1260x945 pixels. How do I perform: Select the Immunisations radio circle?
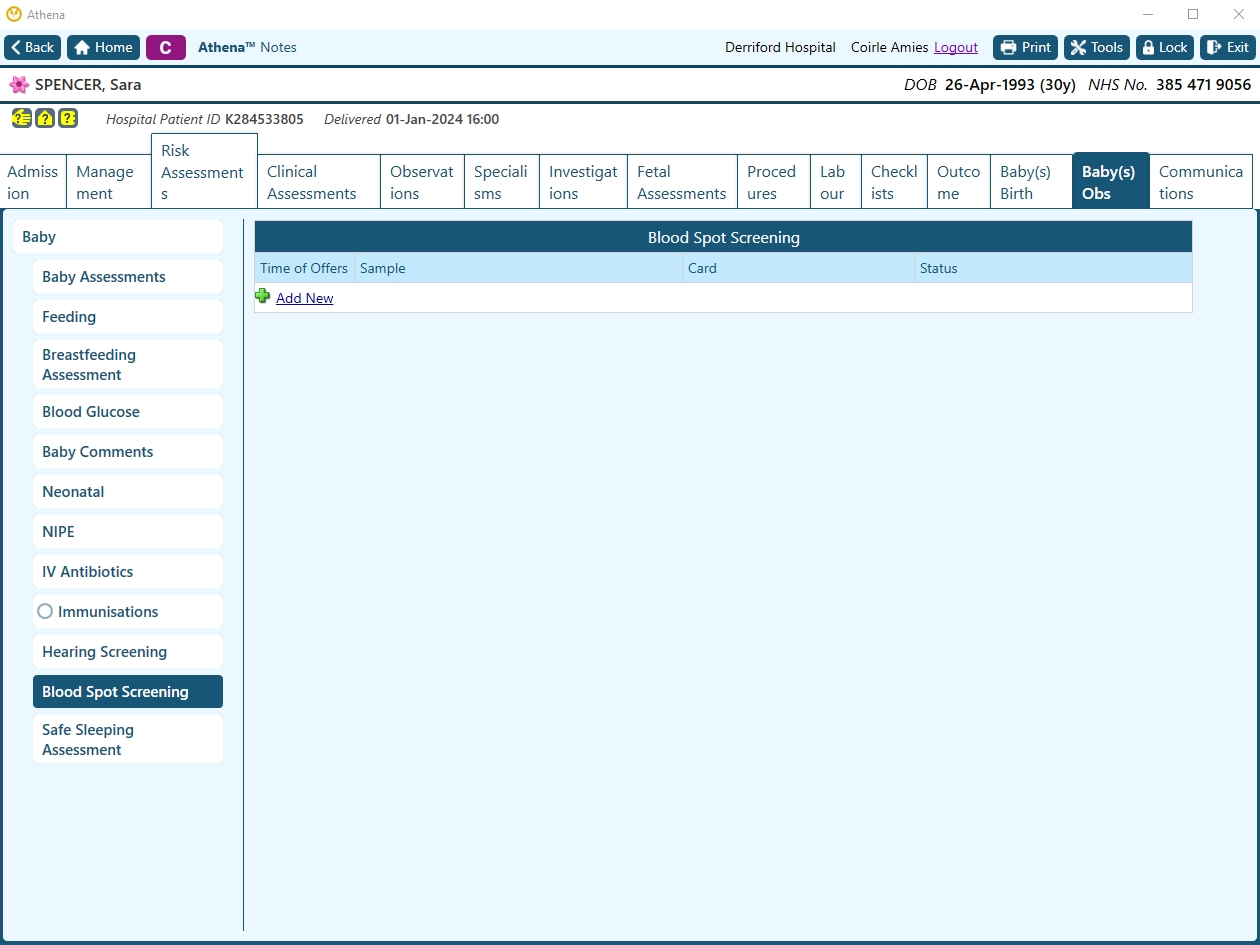pos(45,611)
